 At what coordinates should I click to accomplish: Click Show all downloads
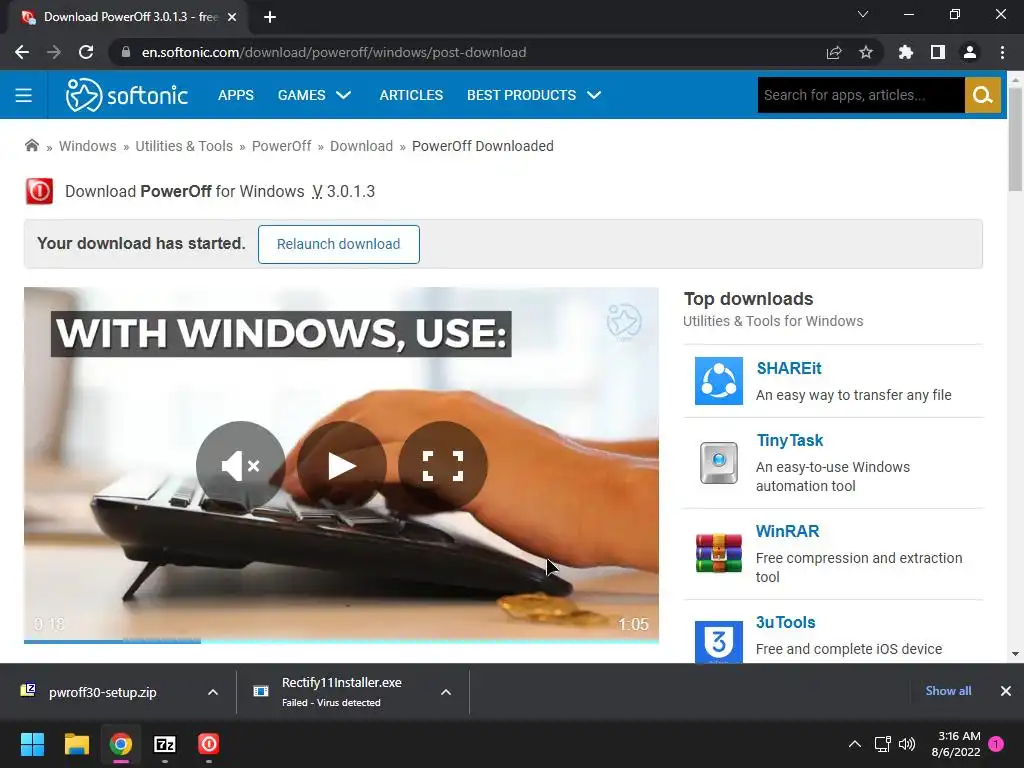948,691
